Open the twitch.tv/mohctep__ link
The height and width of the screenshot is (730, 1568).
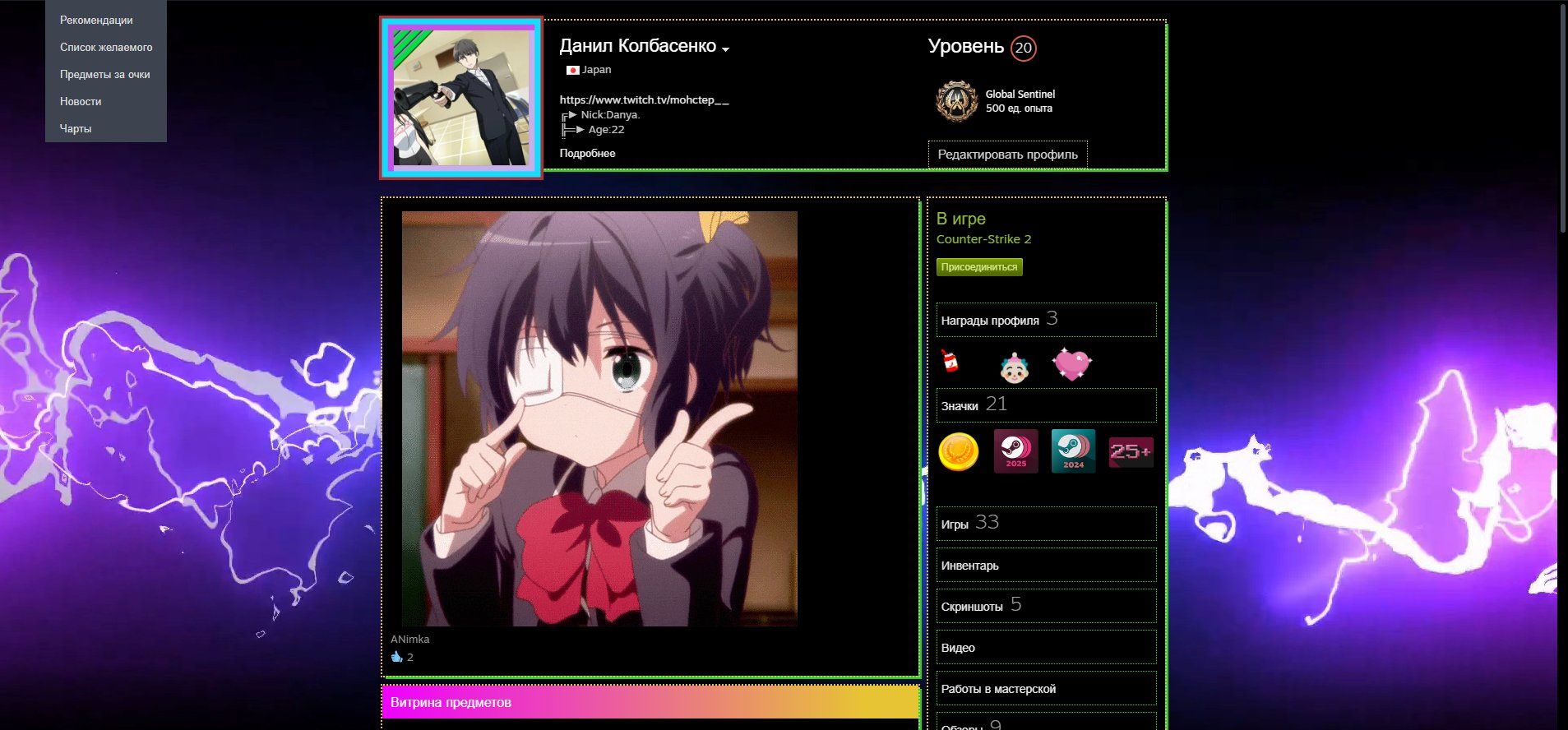(644, 99)
